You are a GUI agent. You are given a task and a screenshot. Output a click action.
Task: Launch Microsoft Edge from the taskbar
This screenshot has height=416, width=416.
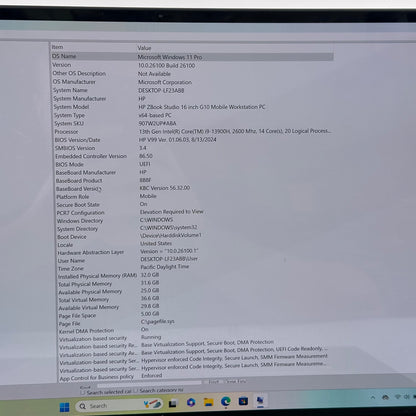coord(226,401)
